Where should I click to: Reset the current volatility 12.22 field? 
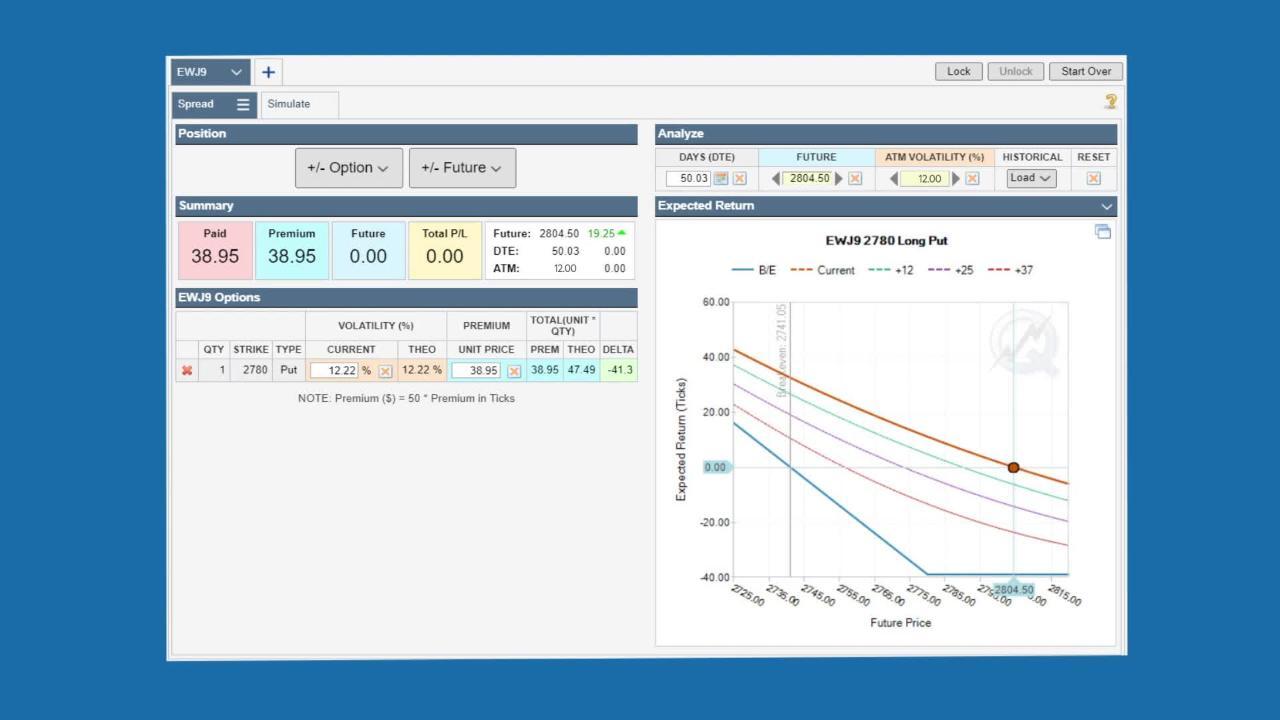coord(385,371)
